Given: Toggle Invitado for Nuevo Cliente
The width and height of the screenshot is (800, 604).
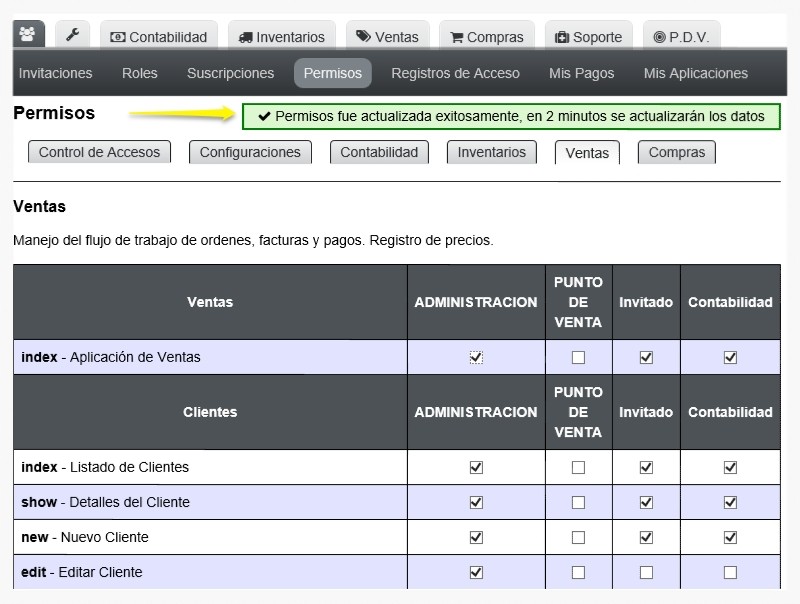Looking at the screenshot, I should pos(646,537).
